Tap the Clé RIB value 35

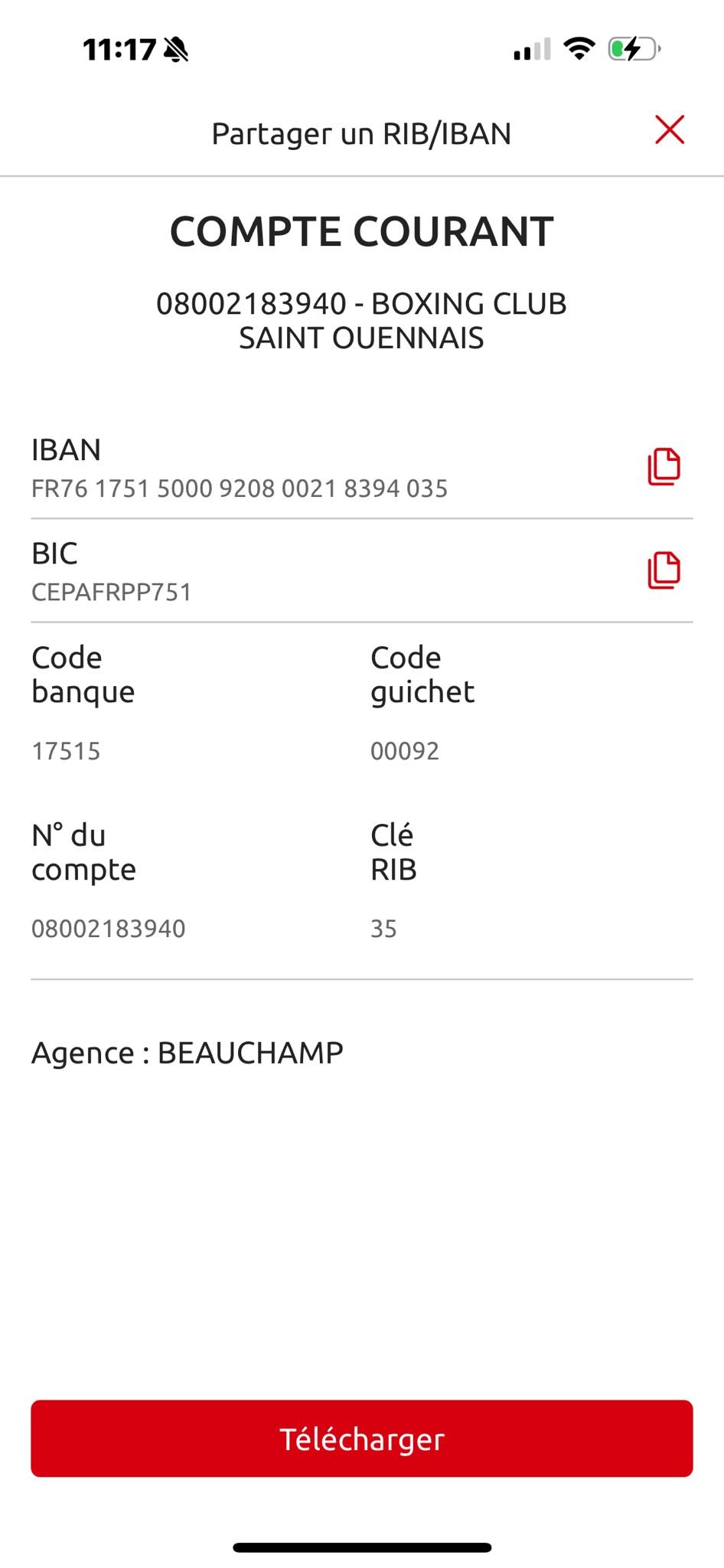click(x=383, y=929)
